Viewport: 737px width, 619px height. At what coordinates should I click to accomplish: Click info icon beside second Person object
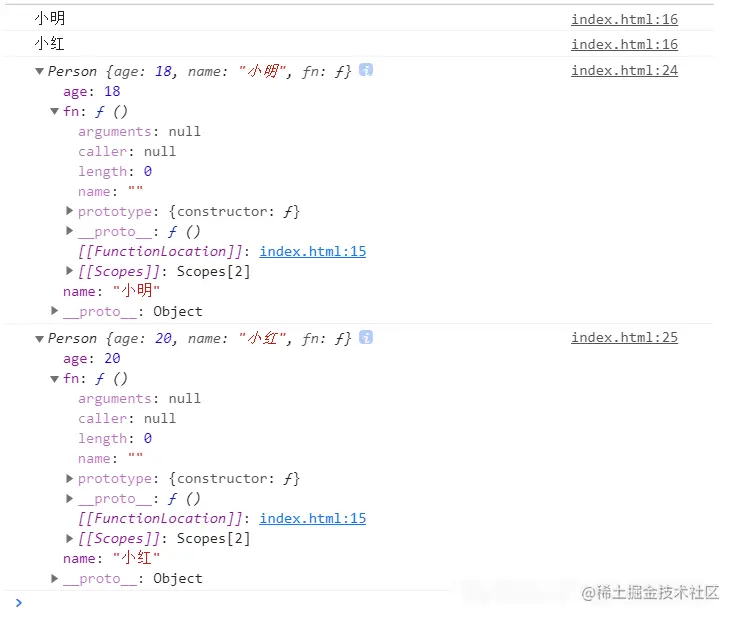366,337
